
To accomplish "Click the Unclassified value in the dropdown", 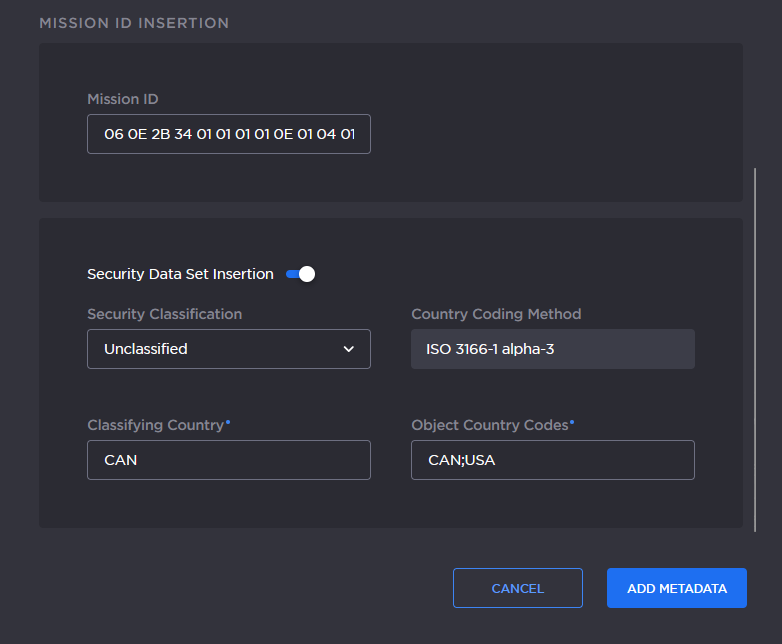I will [146, 349].
